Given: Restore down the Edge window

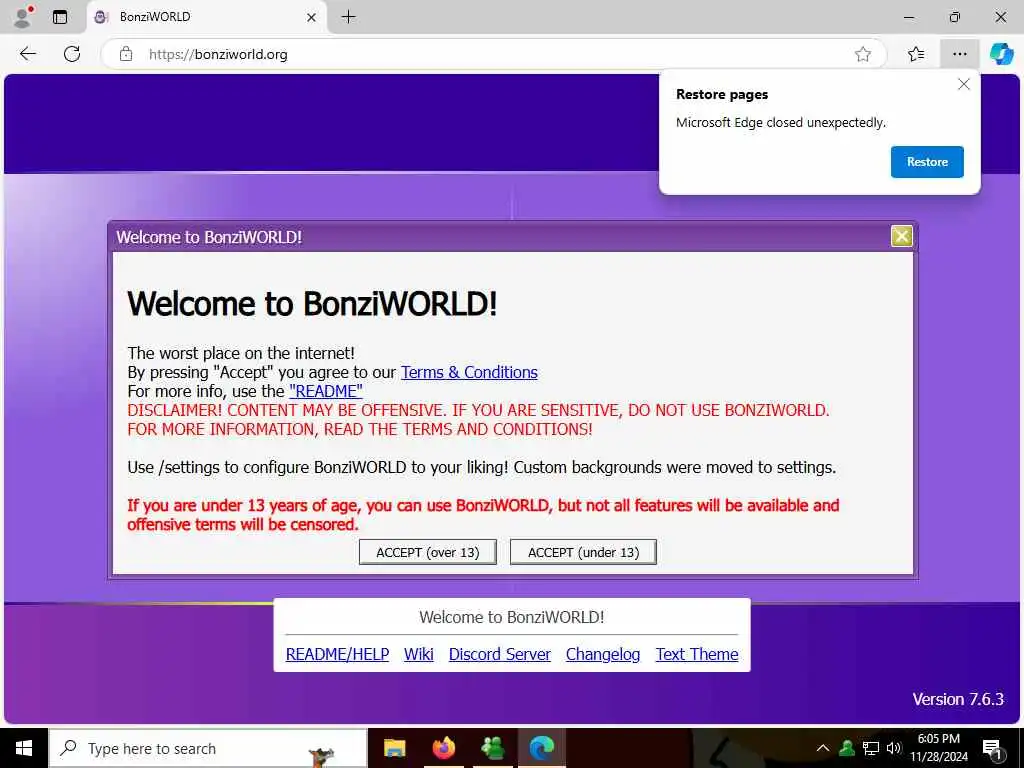Looking at the screenshot, I should point(955,17).
